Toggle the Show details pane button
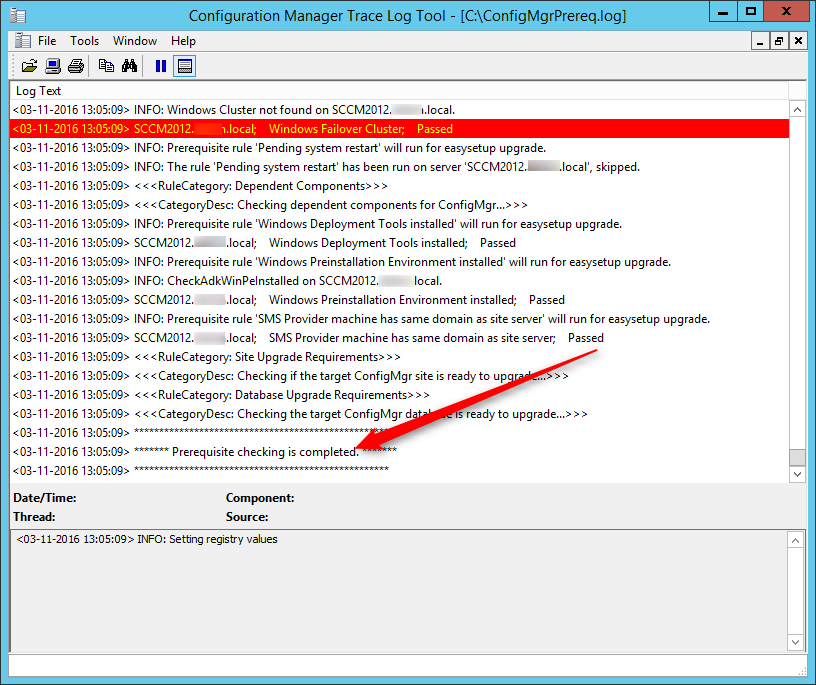The width and height of the screenshot is (816, 685). click(x=184, y=66)
